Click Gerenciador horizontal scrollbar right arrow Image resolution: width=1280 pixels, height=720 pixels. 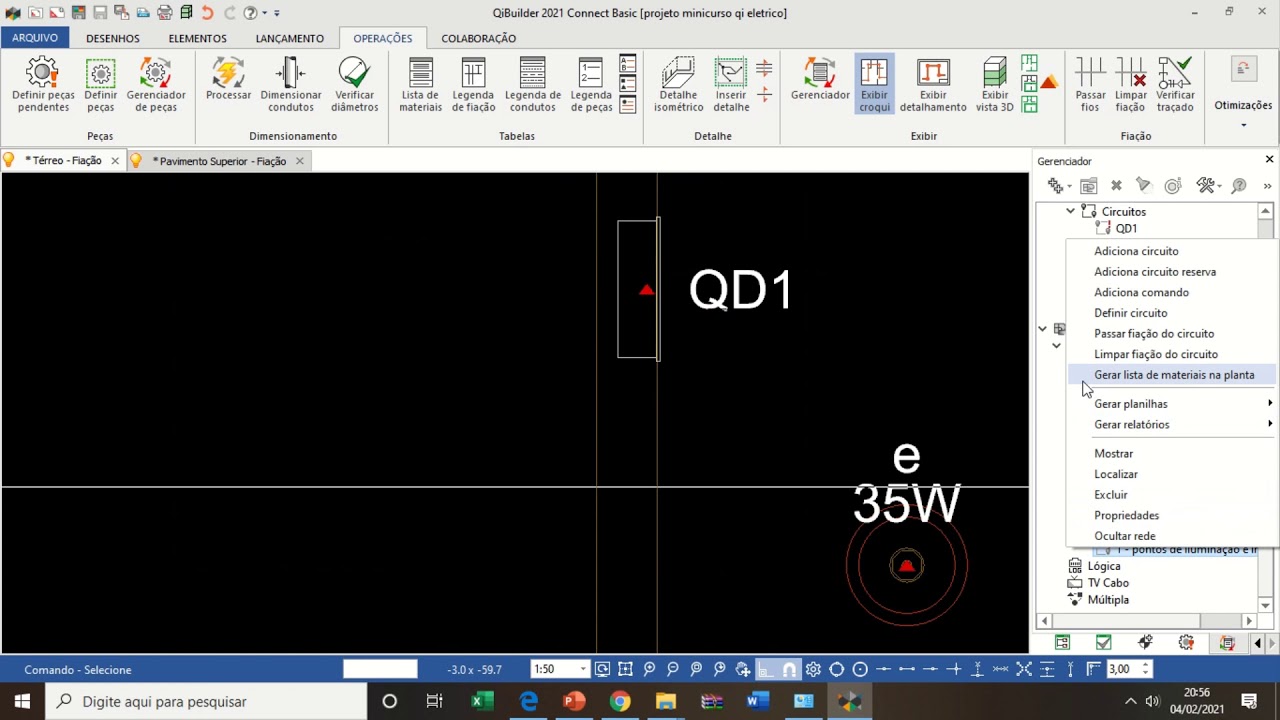point(1248,621)
